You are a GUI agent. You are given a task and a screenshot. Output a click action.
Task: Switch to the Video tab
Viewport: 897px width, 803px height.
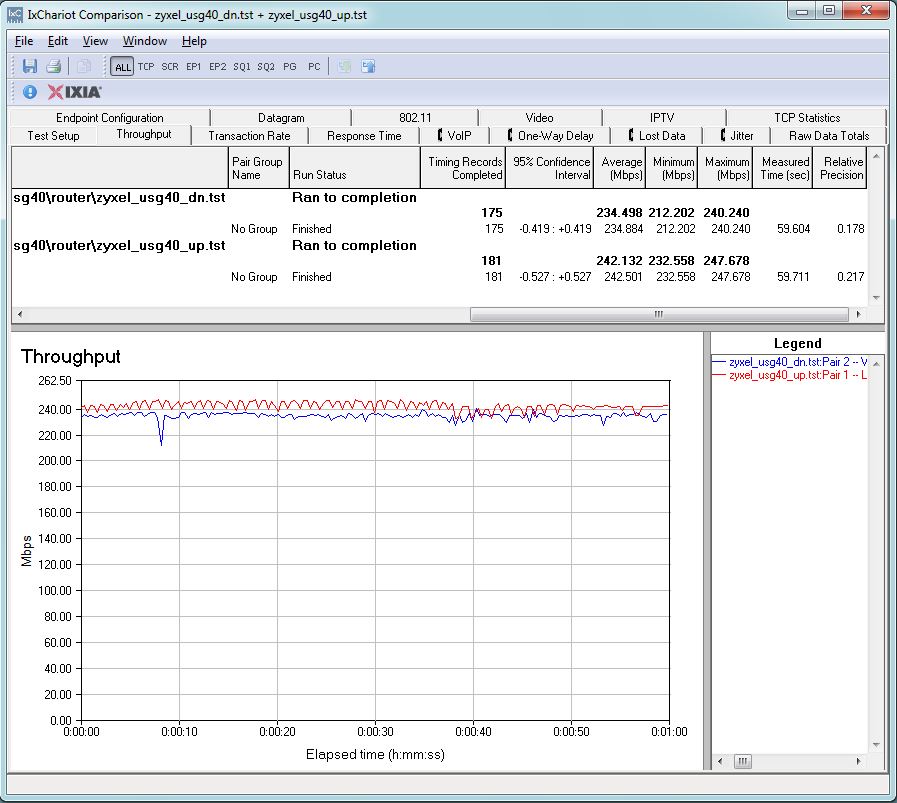[x=539, y=118]
